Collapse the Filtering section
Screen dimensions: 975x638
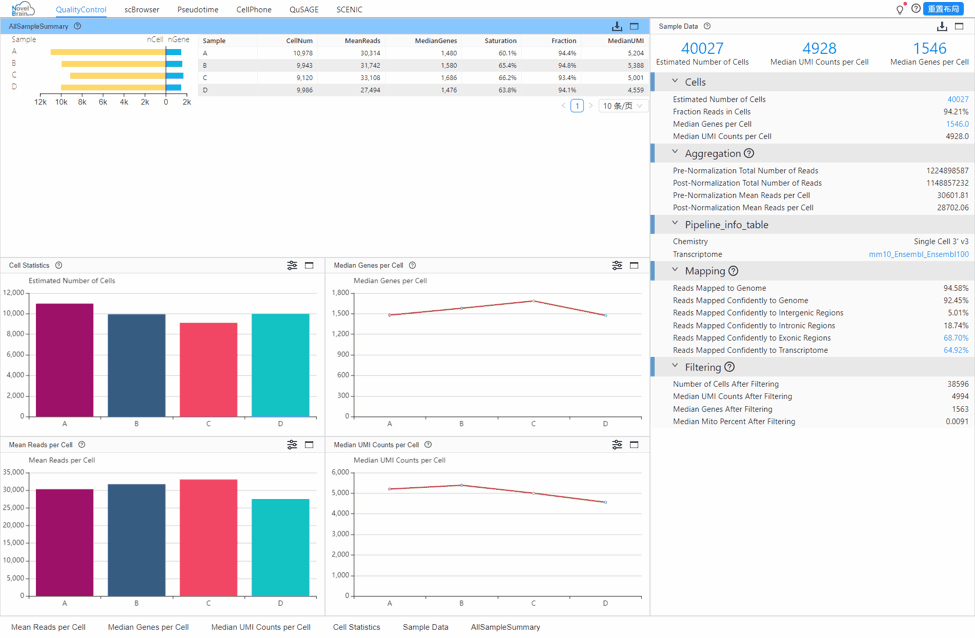pos(675,367)
